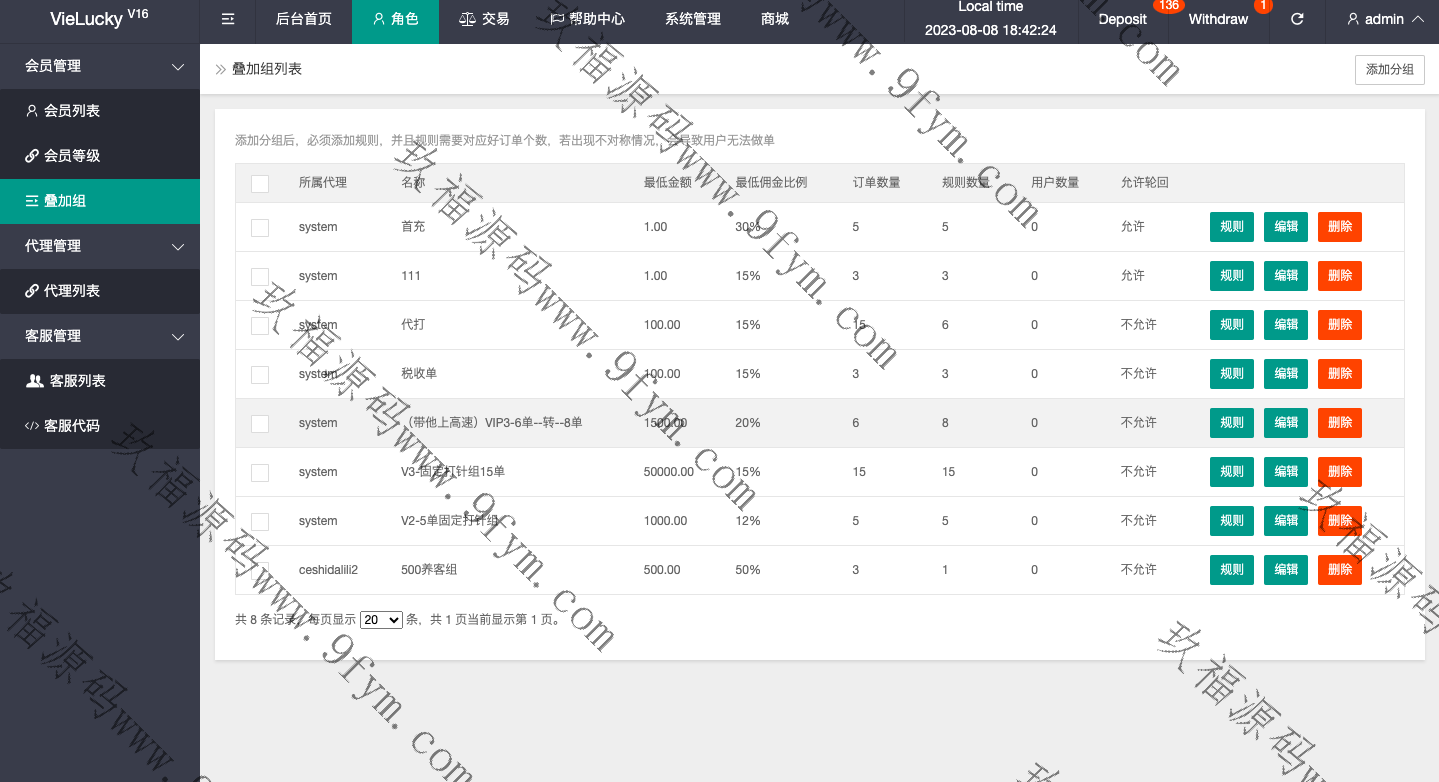This screenshot has width=1439, height=782.
Task: Collapse the 会员管理 sidebar section
Action: [178, 67]
